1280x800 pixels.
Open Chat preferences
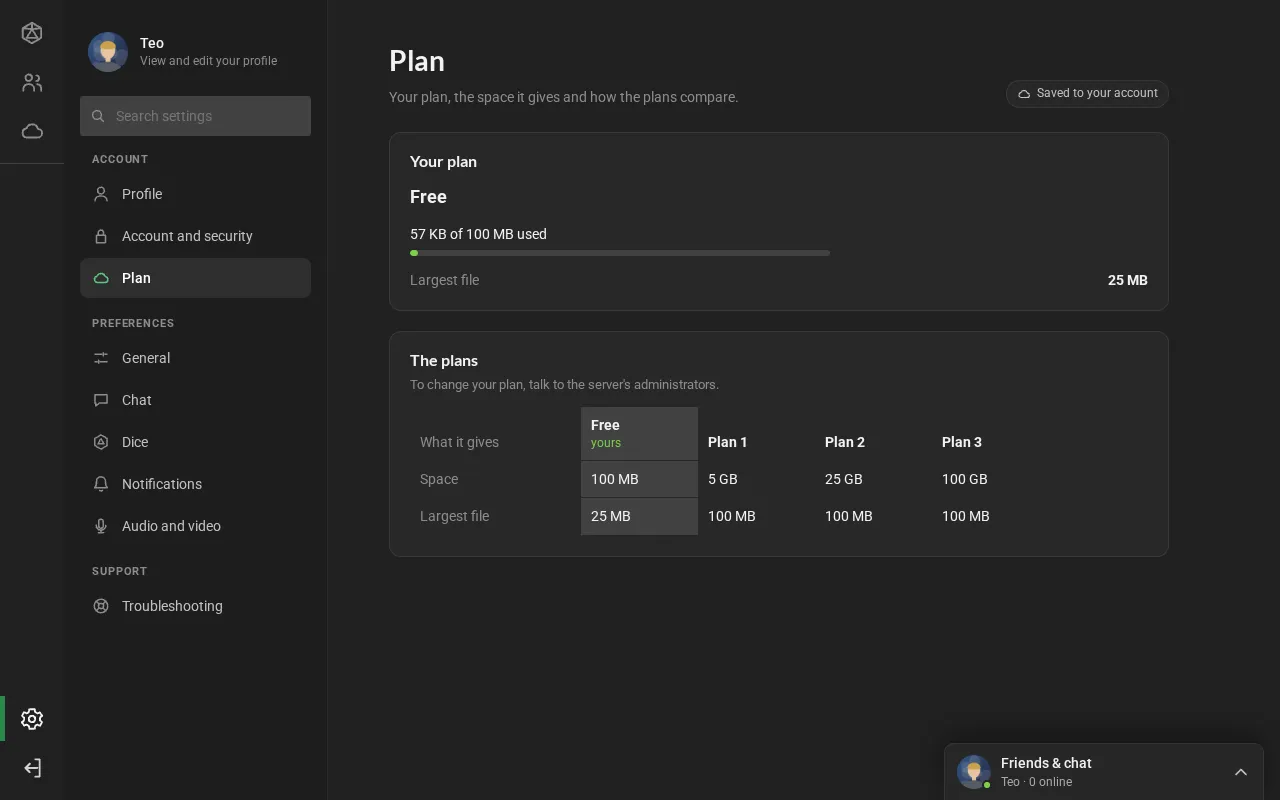[x=195, y=400]
